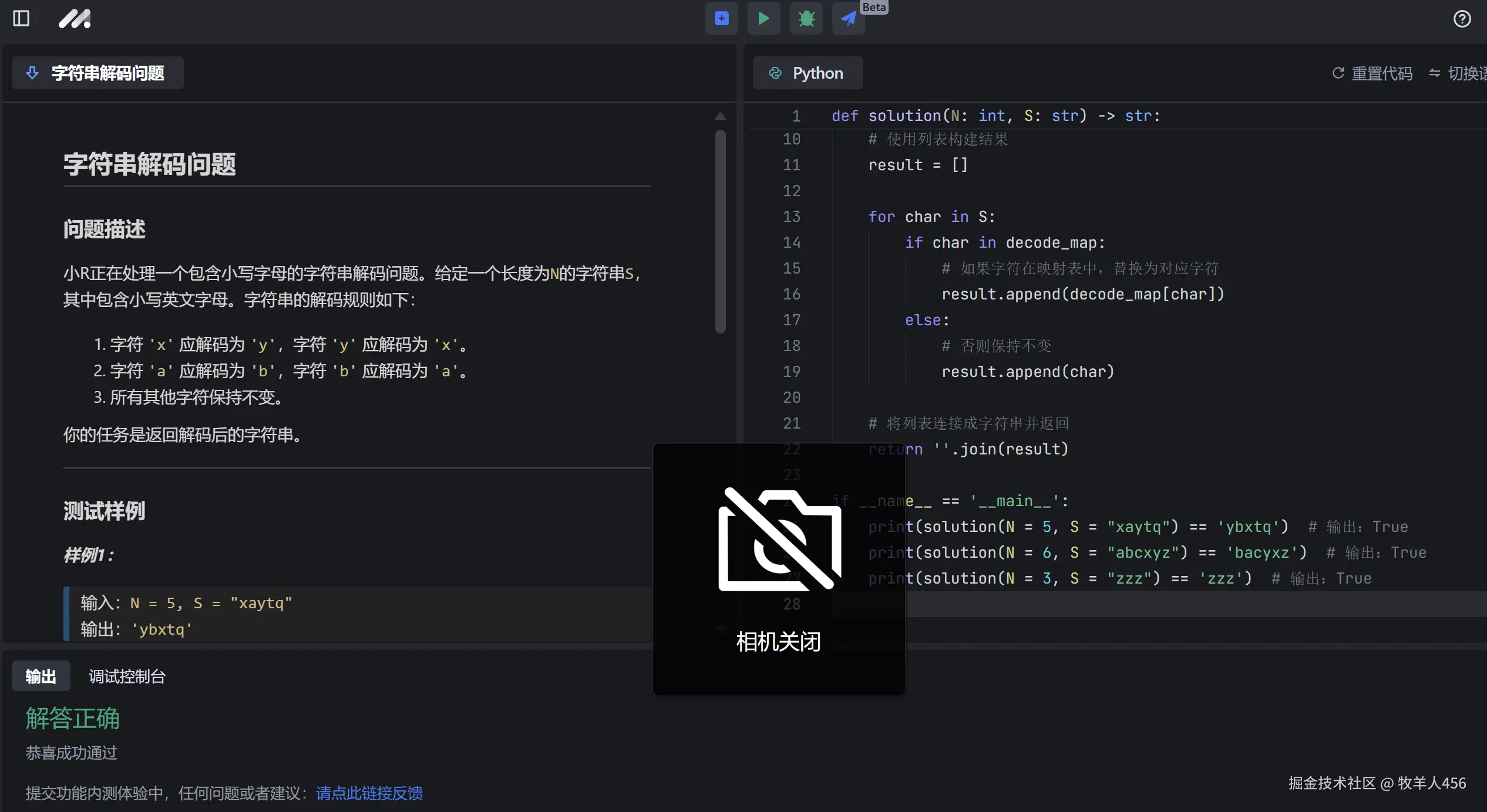The height and width of the screenshot is (812, 1487).
Task: Open help with the question mark icon
Action: [1462, 19]
